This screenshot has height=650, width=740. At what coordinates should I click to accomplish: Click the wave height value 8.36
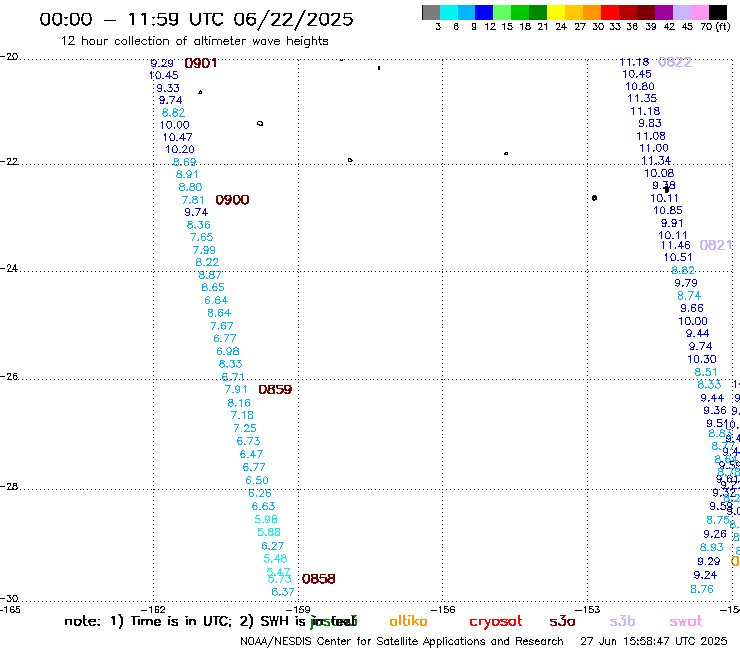(x=199, y=225)
